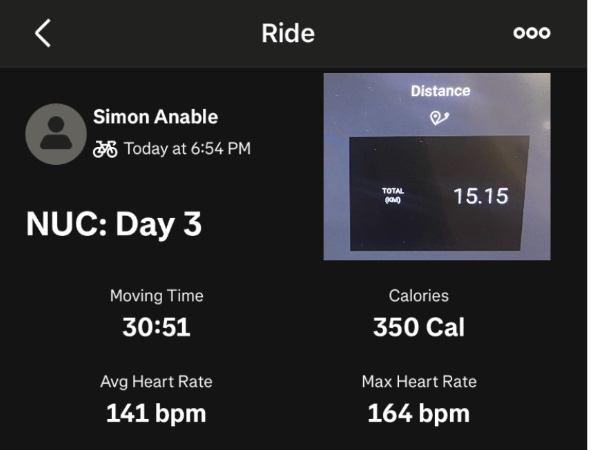Tap the 350 Cal value
Viewport: 600px width, 450px height.
tap(418, 327)
